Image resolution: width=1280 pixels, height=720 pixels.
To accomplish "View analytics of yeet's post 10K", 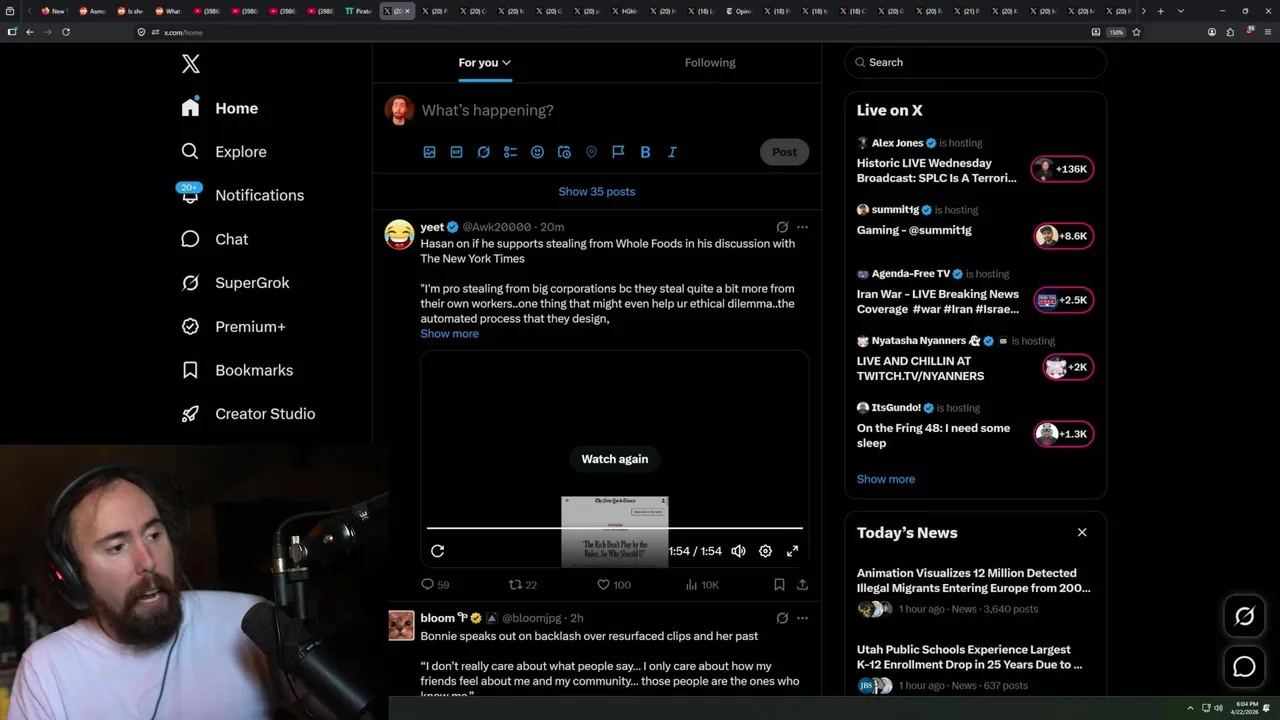I will pos(702,585).
